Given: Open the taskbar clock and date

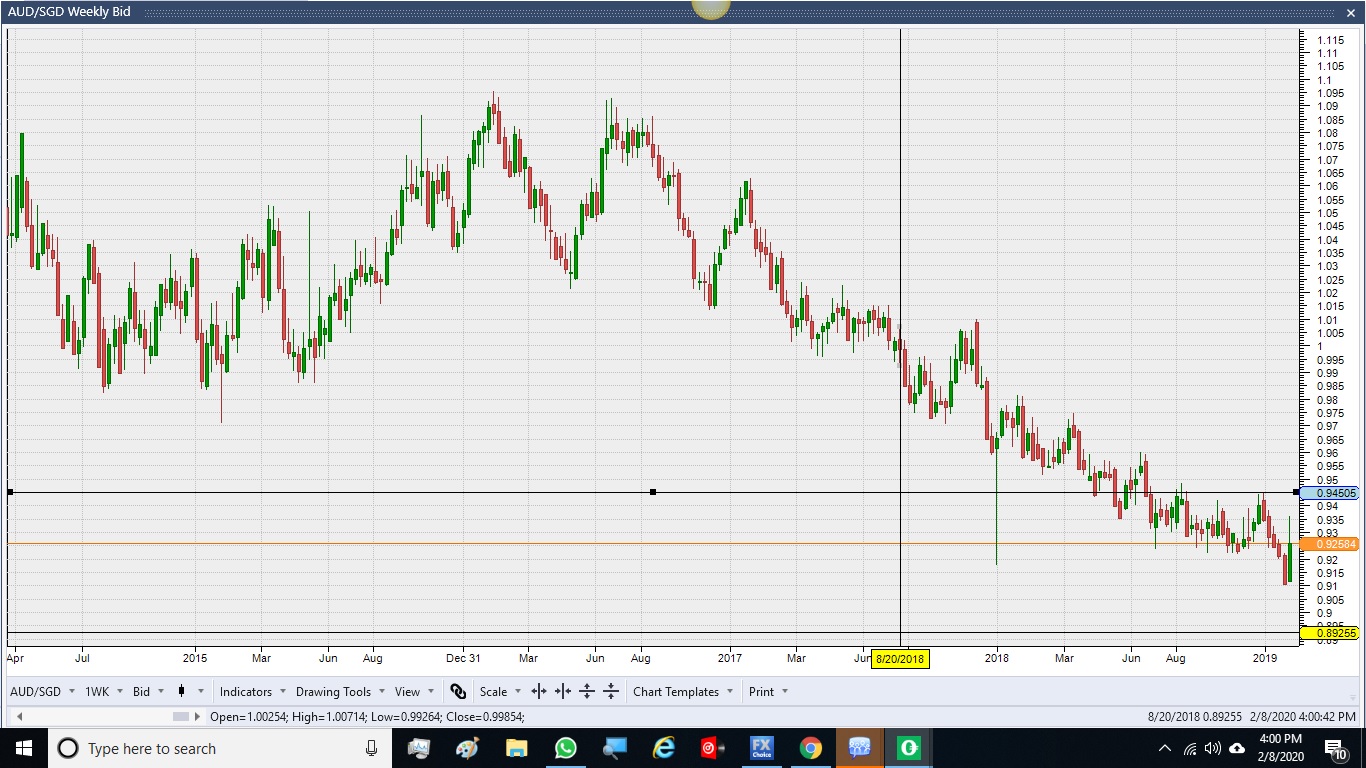Looking at the screenshot, I should pos(1282,748).
